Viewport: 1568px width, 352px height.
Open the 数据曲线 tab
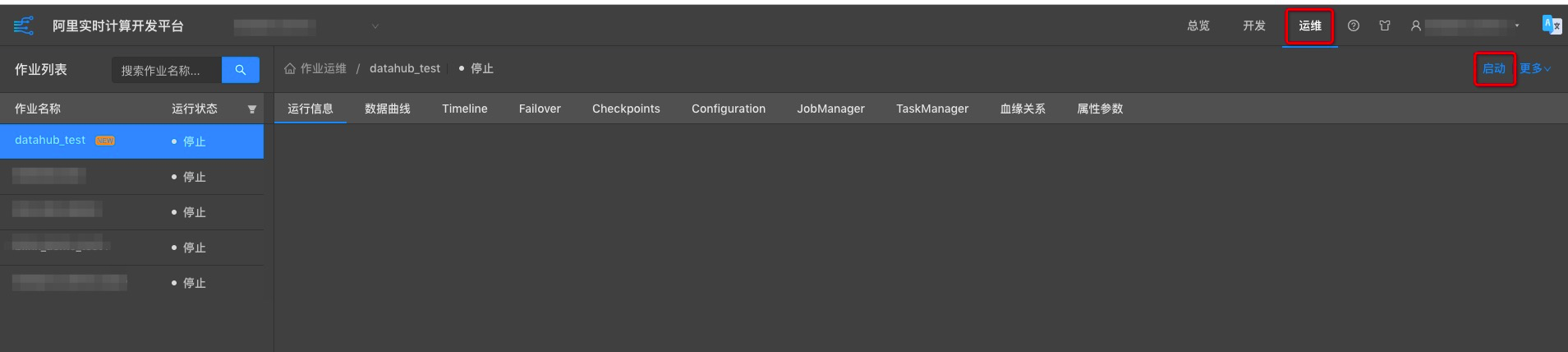tap(388, 109)
